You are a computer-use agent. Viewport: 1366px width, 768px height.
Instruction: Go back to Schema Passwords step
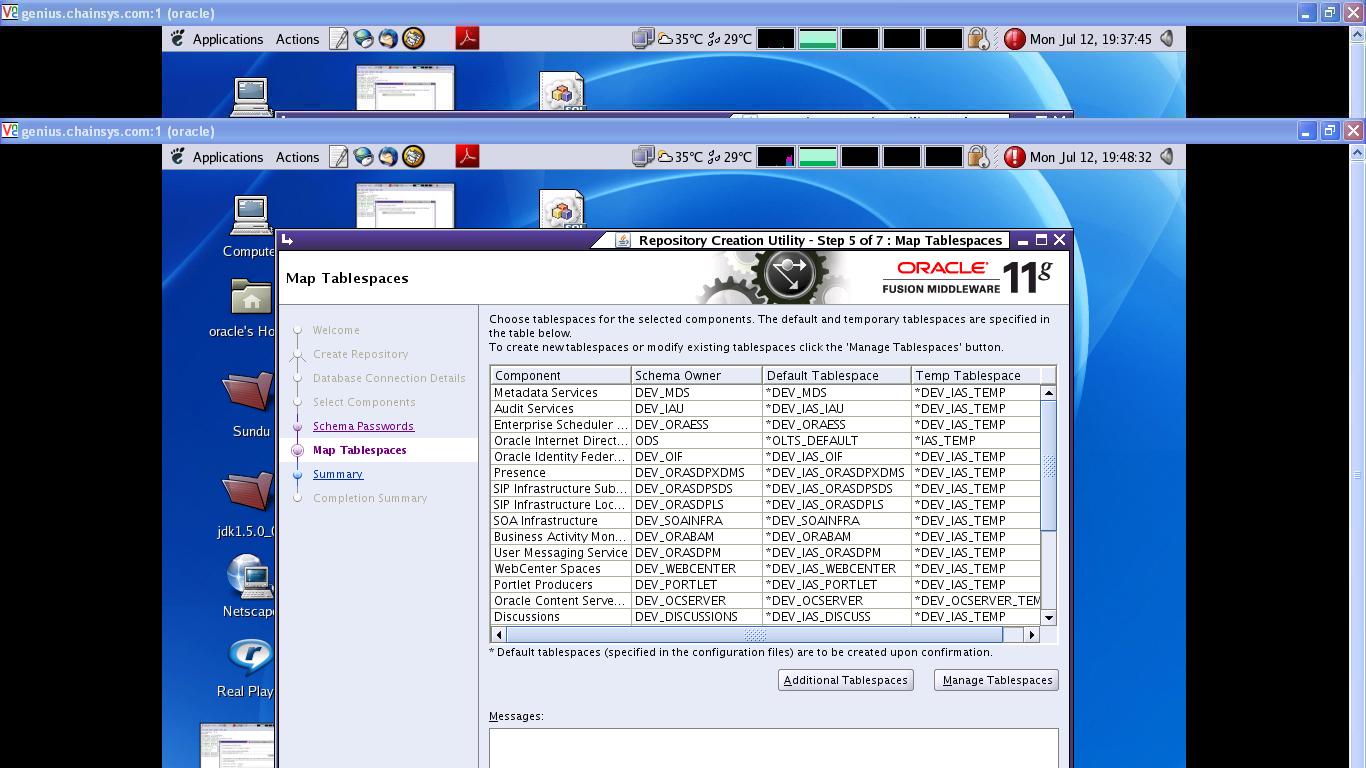coord(363,426)
